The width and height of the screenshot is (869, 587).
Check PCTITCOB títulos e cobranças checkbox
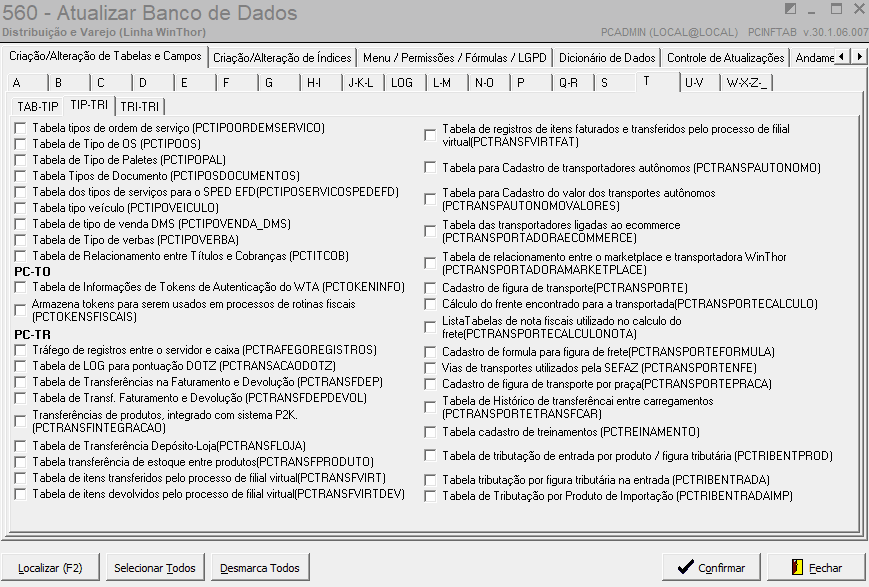point(21,256)
